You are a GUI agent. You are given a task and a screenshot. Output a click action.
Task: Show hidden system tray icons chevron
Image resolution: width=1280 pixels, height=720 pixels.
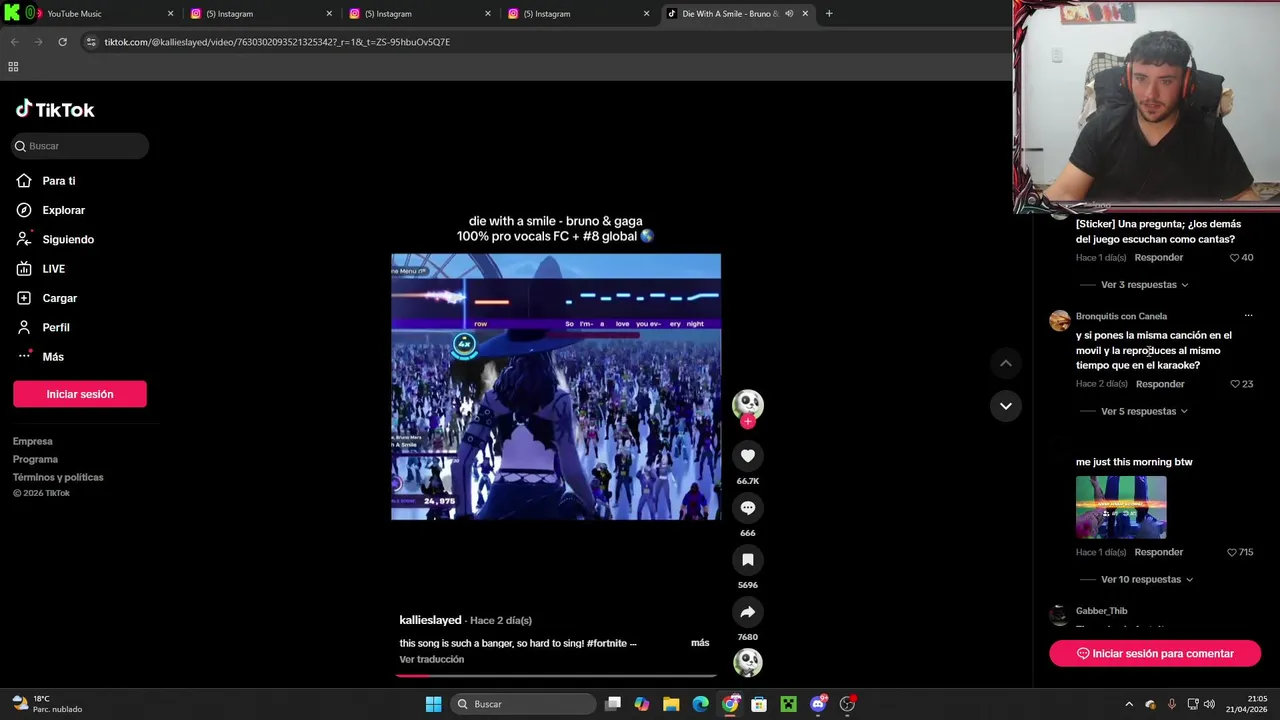pyautogui.click(x=1129, y=704)
